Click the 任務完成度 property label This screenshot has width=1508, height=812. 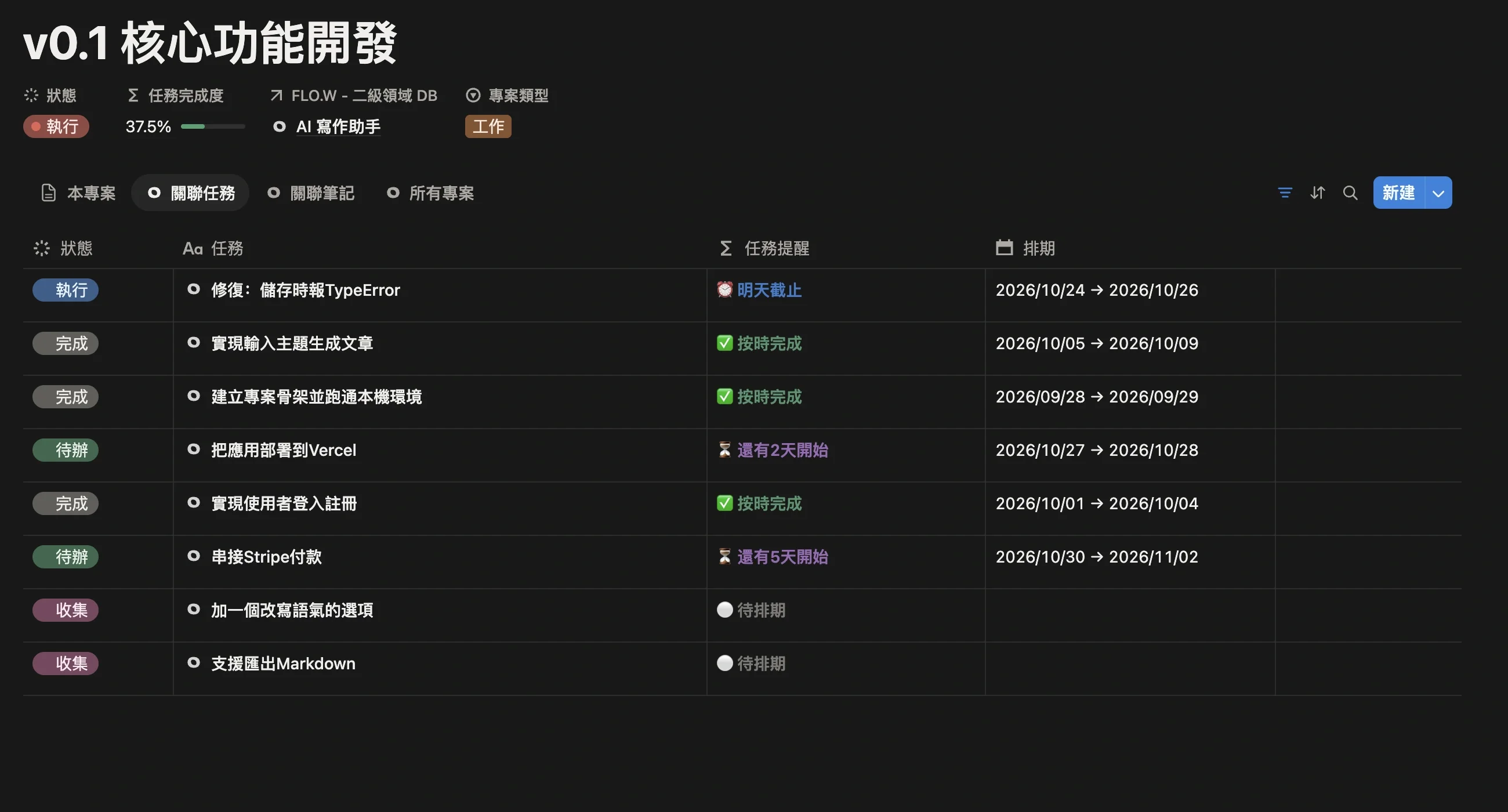(176, 96)
